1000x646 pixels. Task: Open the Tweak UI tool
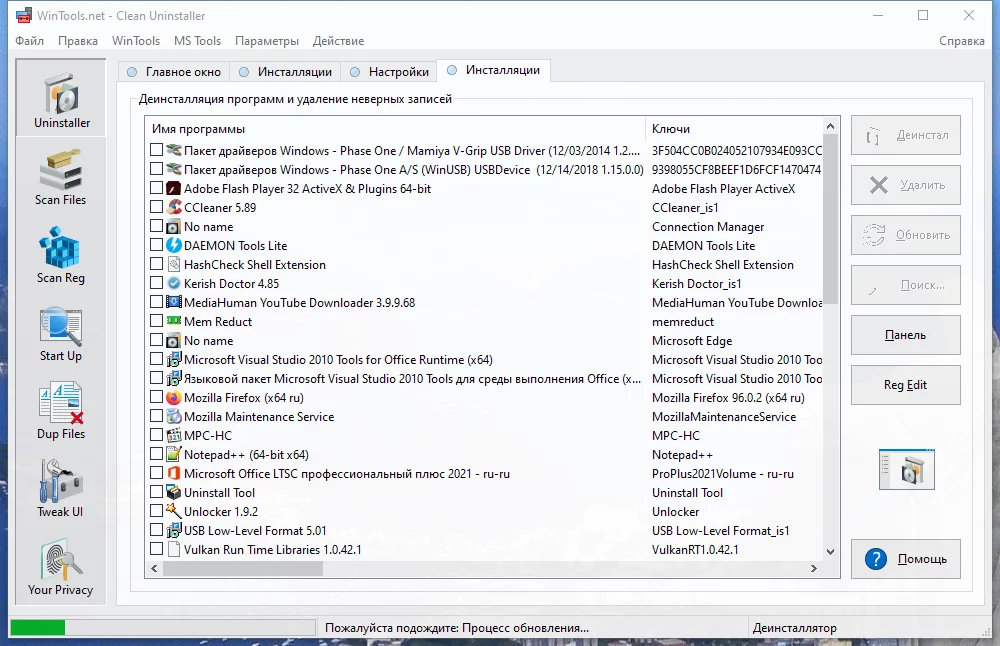tap(61, 489)
